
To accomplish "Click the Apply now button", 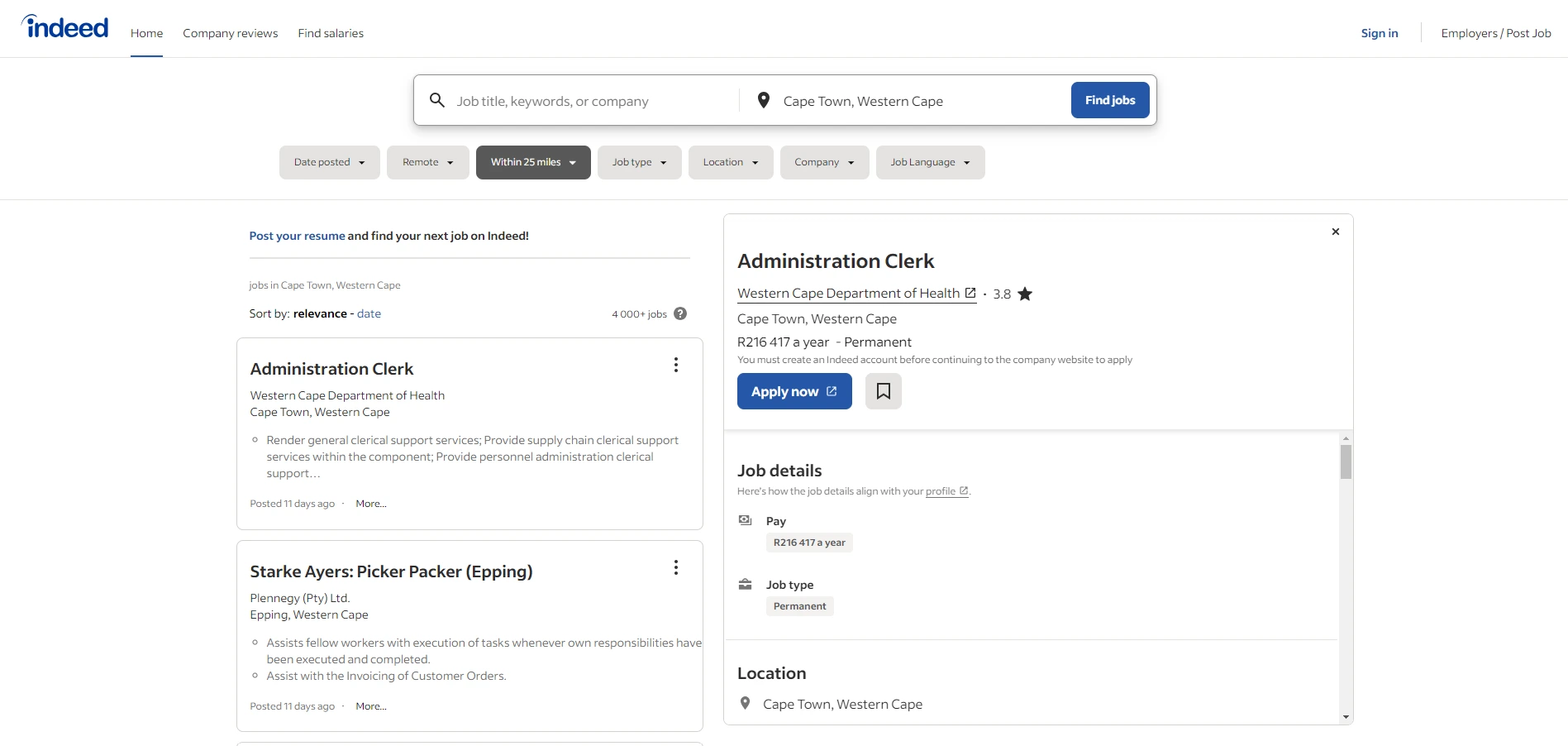I will (x=794, y=391).
